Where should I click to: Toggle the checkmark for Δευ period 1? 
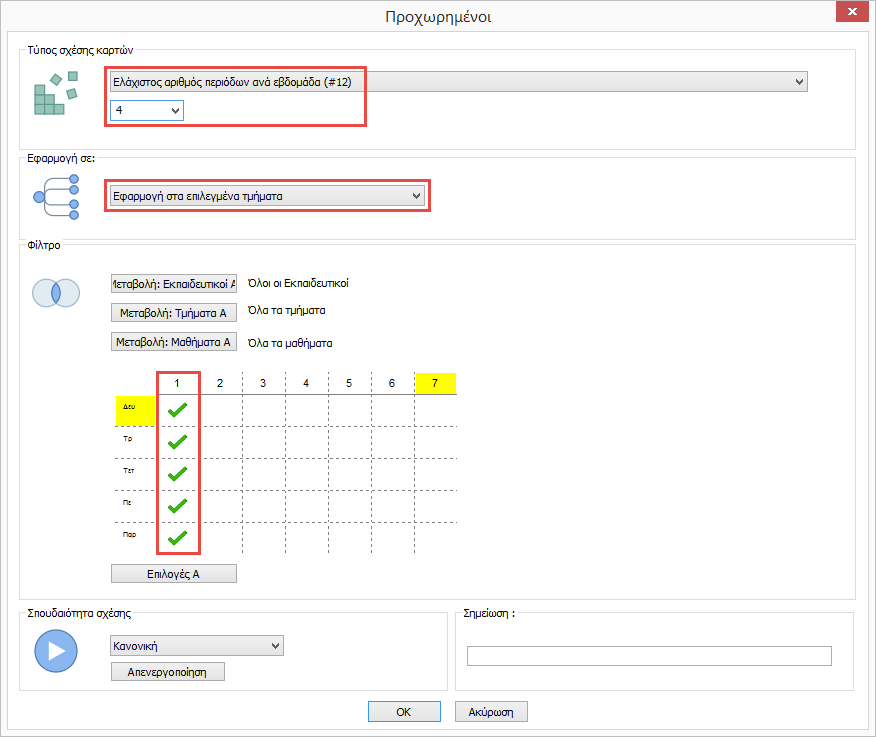[x=178, y=410]
